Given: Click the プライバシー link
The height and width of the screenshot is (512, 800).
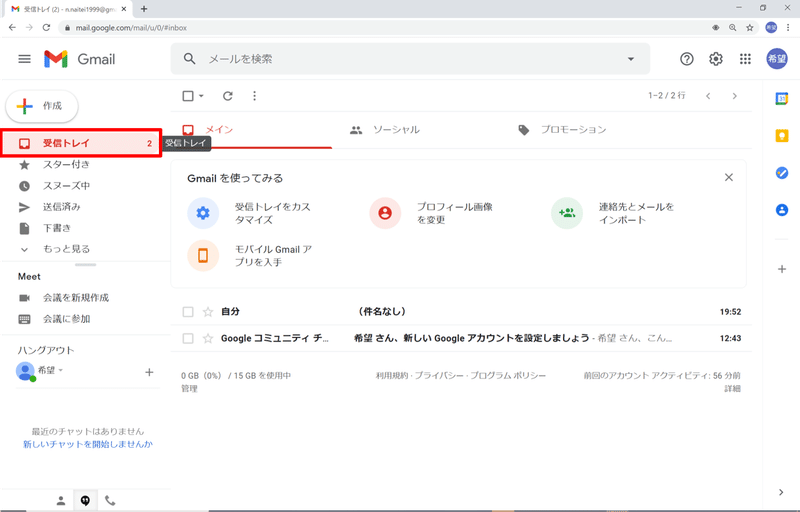Looking at the screenshot, I should tap(439, 375).
